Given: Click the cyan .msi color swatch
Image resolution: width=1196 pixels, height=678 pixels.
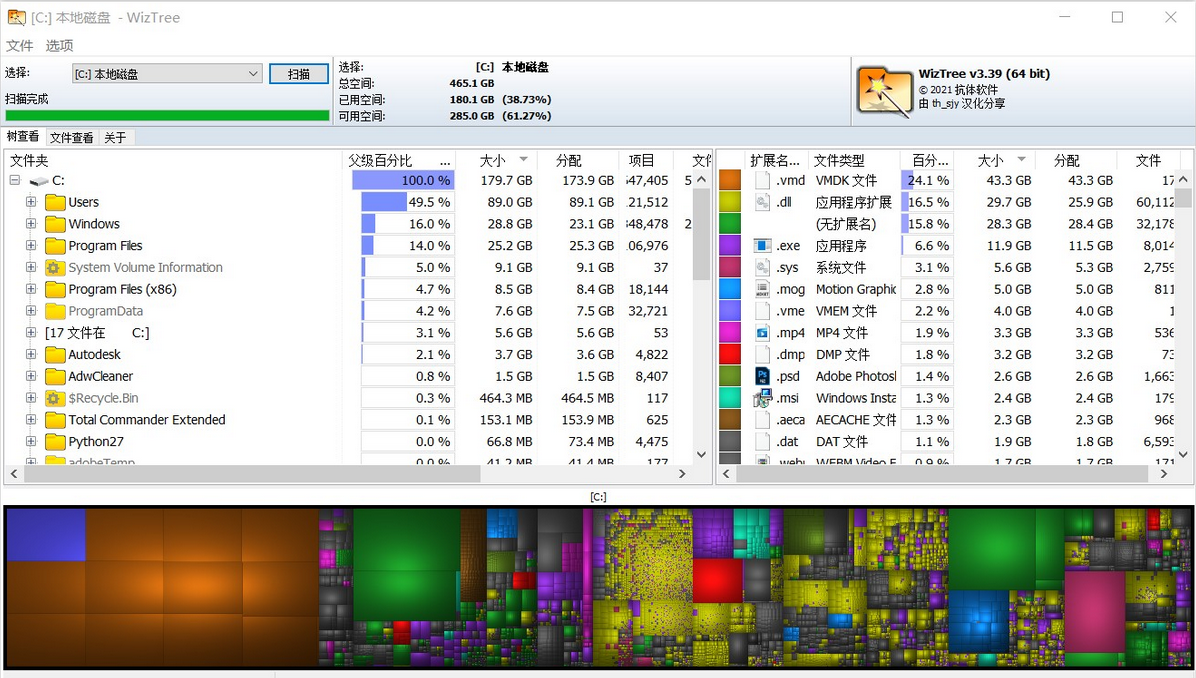Looking at the screenshot, I should coord(730,398).
